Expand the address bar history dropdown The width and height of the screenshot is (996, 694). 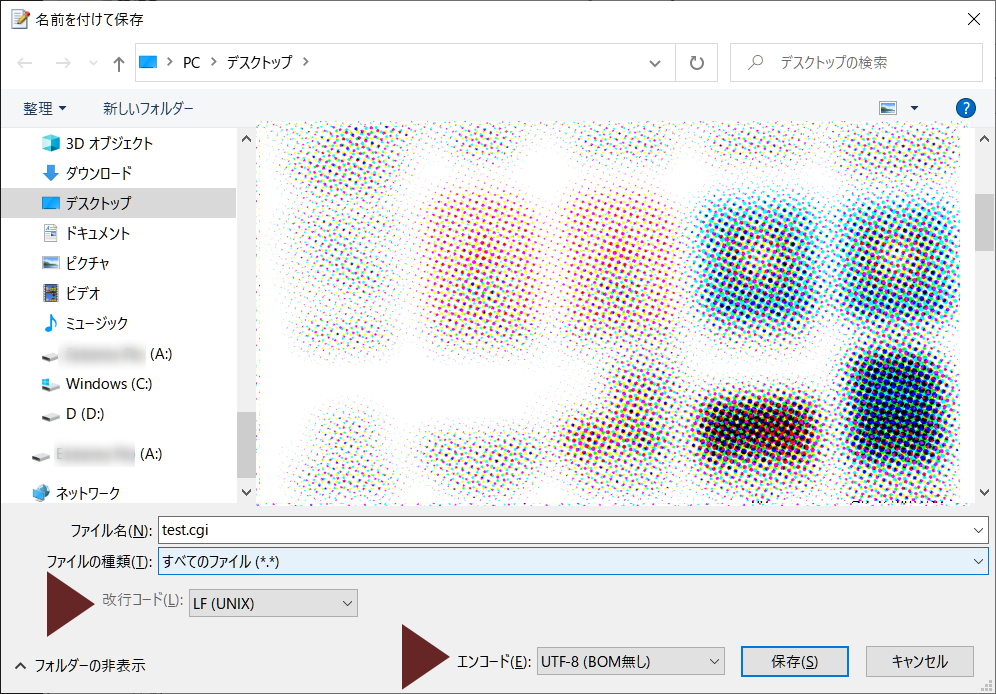(x=655, y=63)
